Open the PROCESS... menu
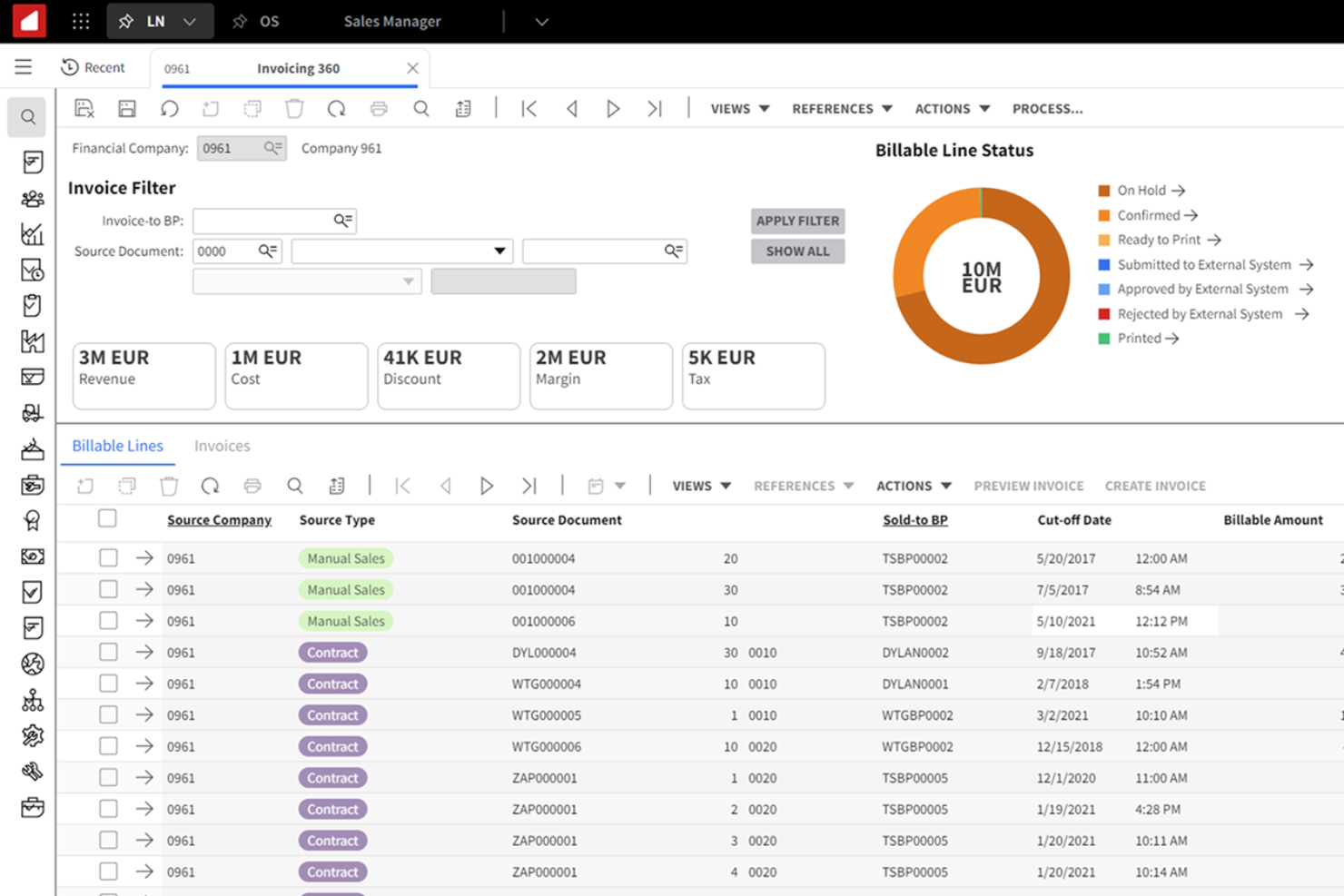 (1047, 109)
